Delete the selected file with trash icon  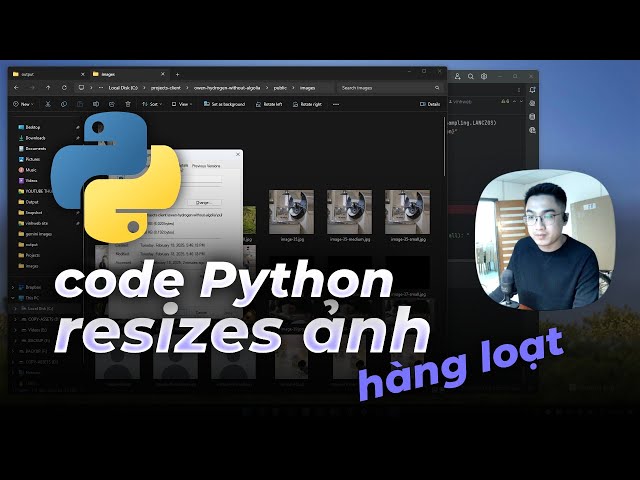coord(128,104)
